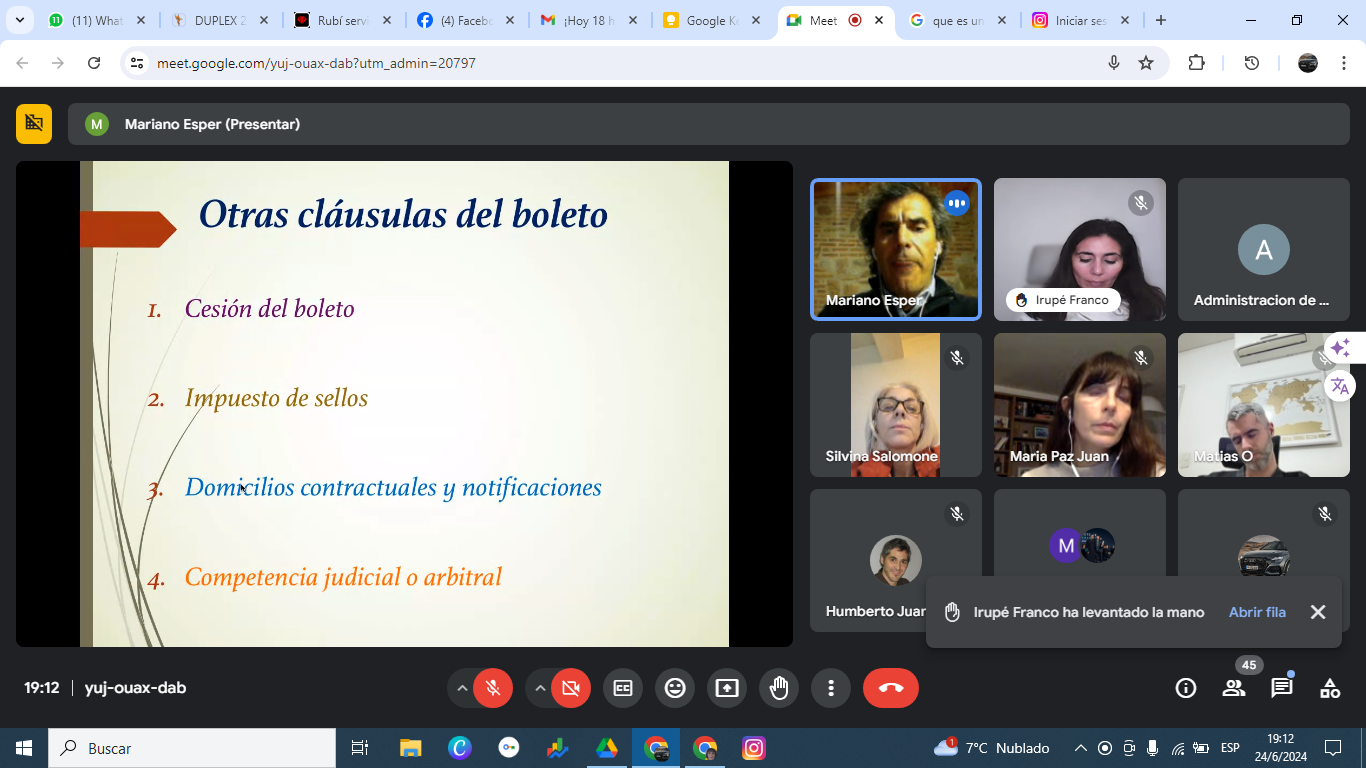
Task: Dismiss the raised hand notification
Action: [x=1318, y=612]
